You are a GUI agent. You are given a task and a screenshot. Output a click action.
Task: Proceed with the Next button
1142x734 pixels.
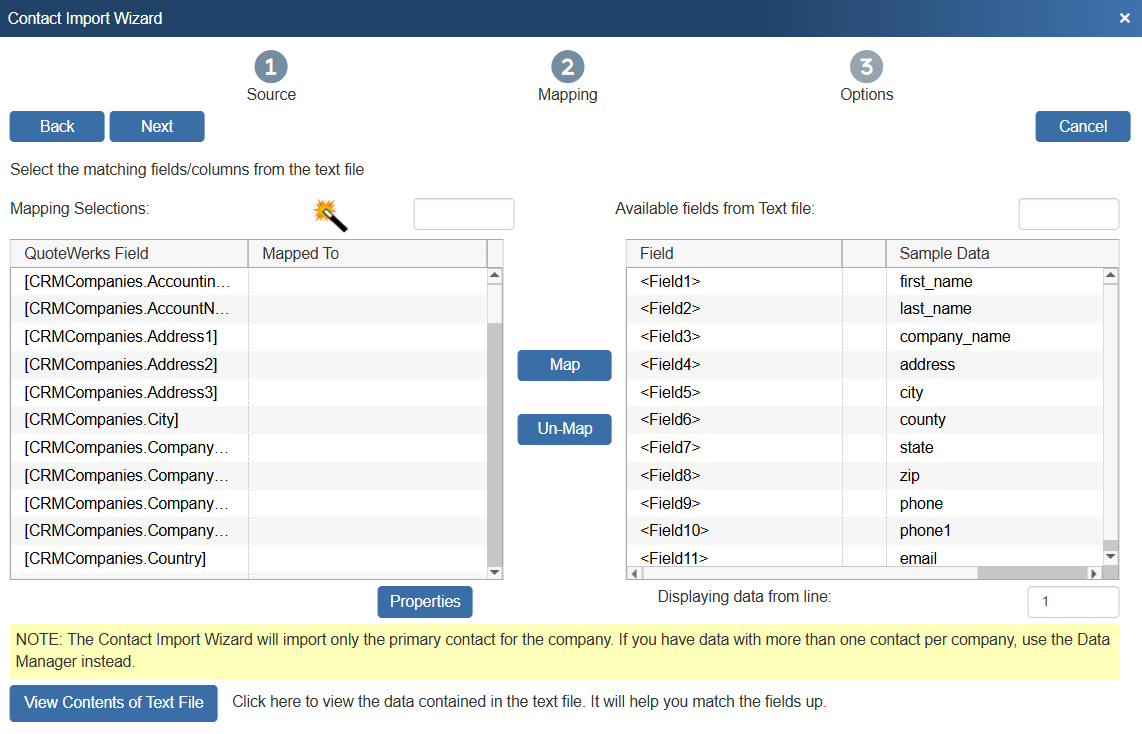[x=157, y=126]
